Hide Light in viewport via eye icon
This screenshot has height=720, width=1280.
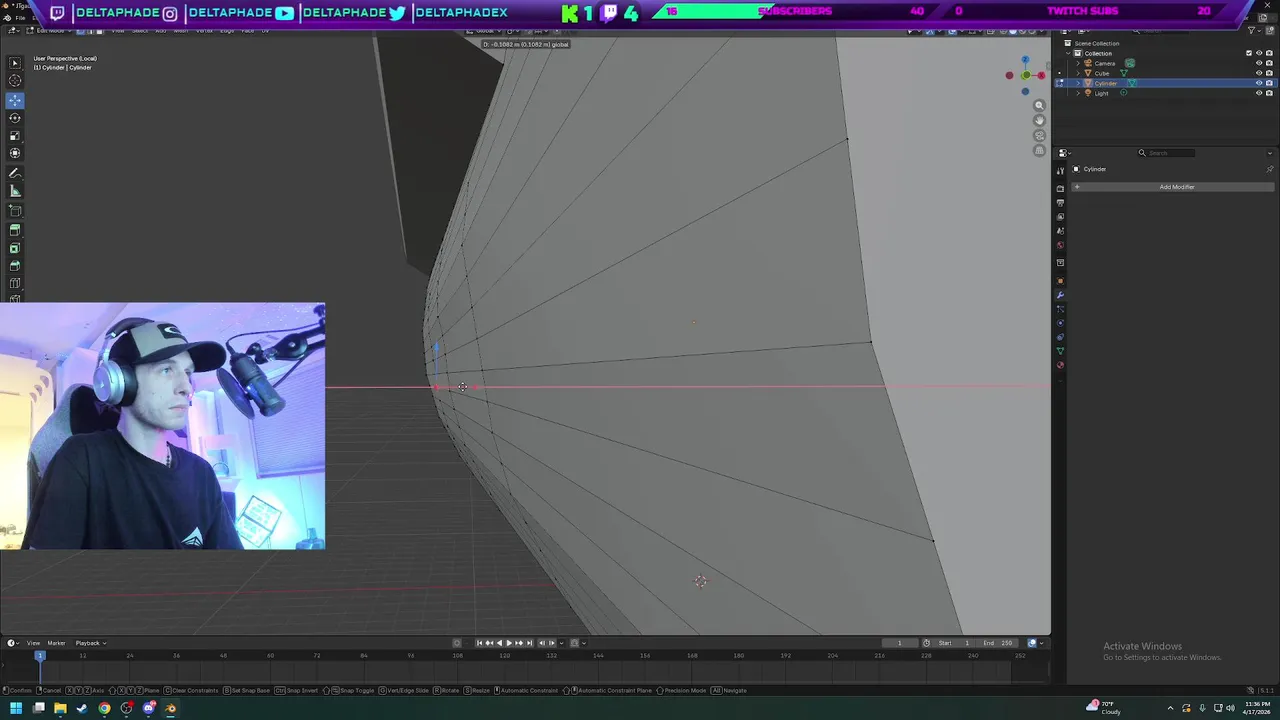click(1259, 93)
